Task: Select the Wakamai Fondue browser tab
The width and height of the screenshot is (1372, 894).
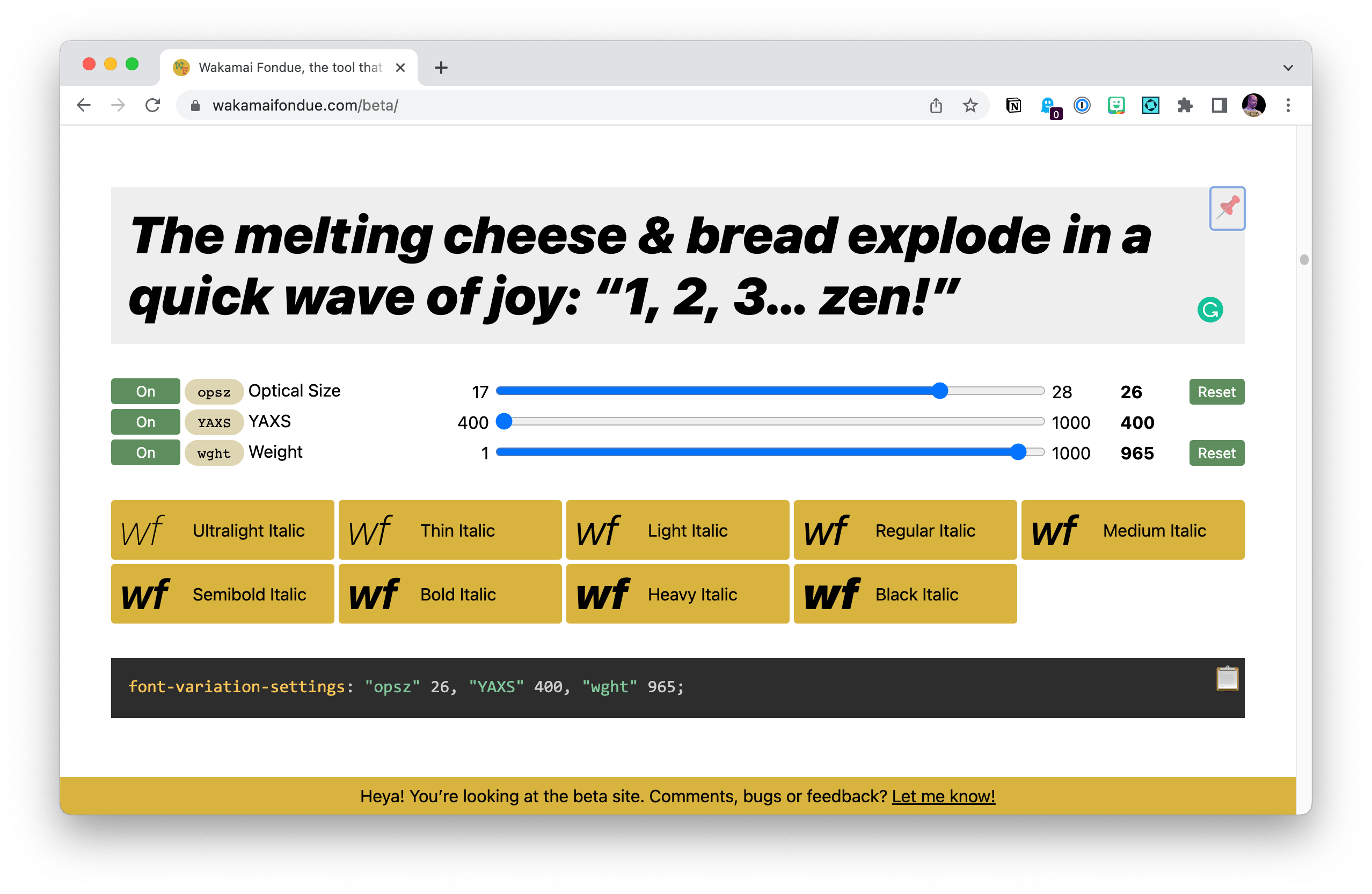Action: click(x=288, y=68)
